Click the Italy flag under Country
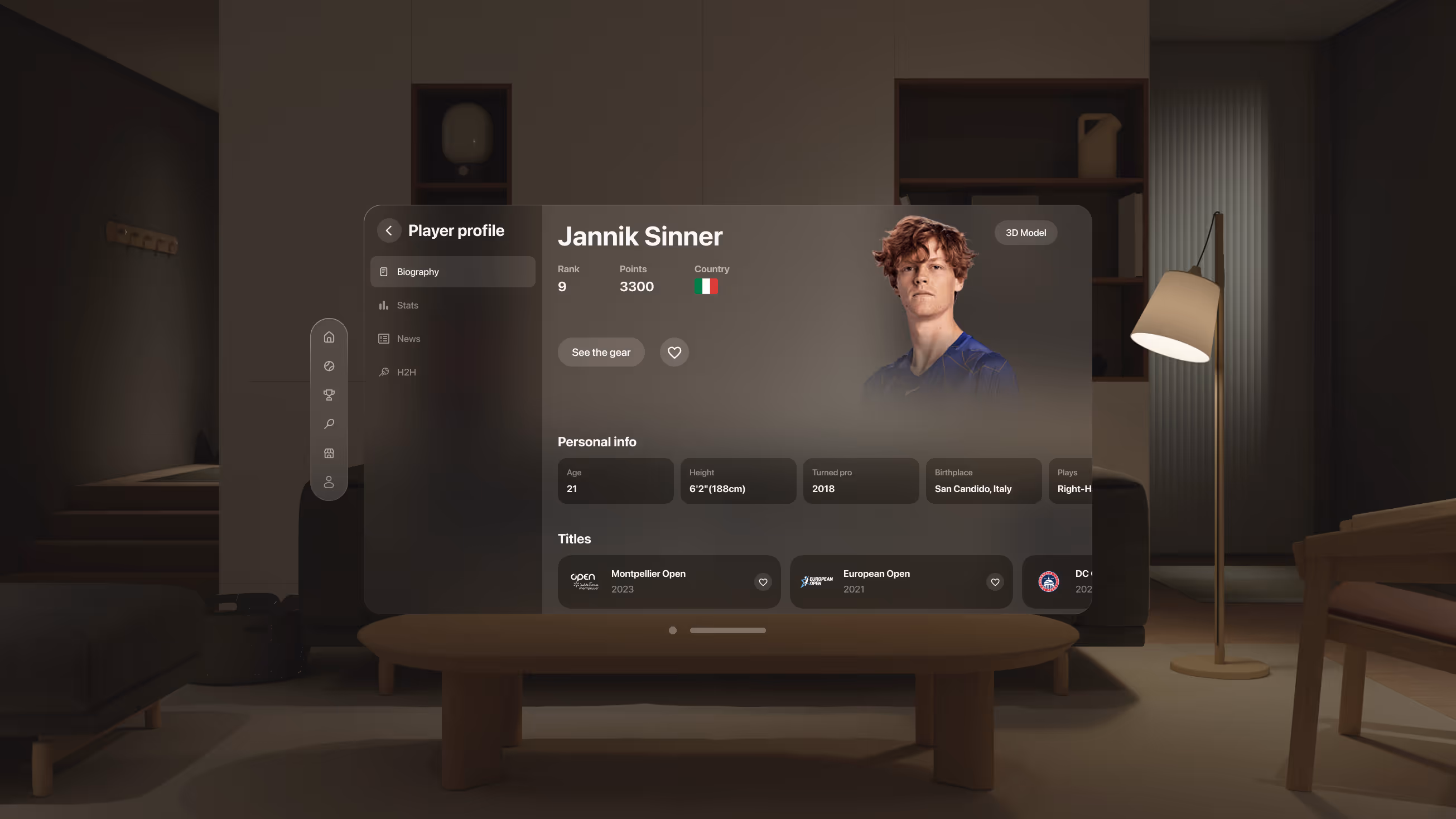 (706, 287)
